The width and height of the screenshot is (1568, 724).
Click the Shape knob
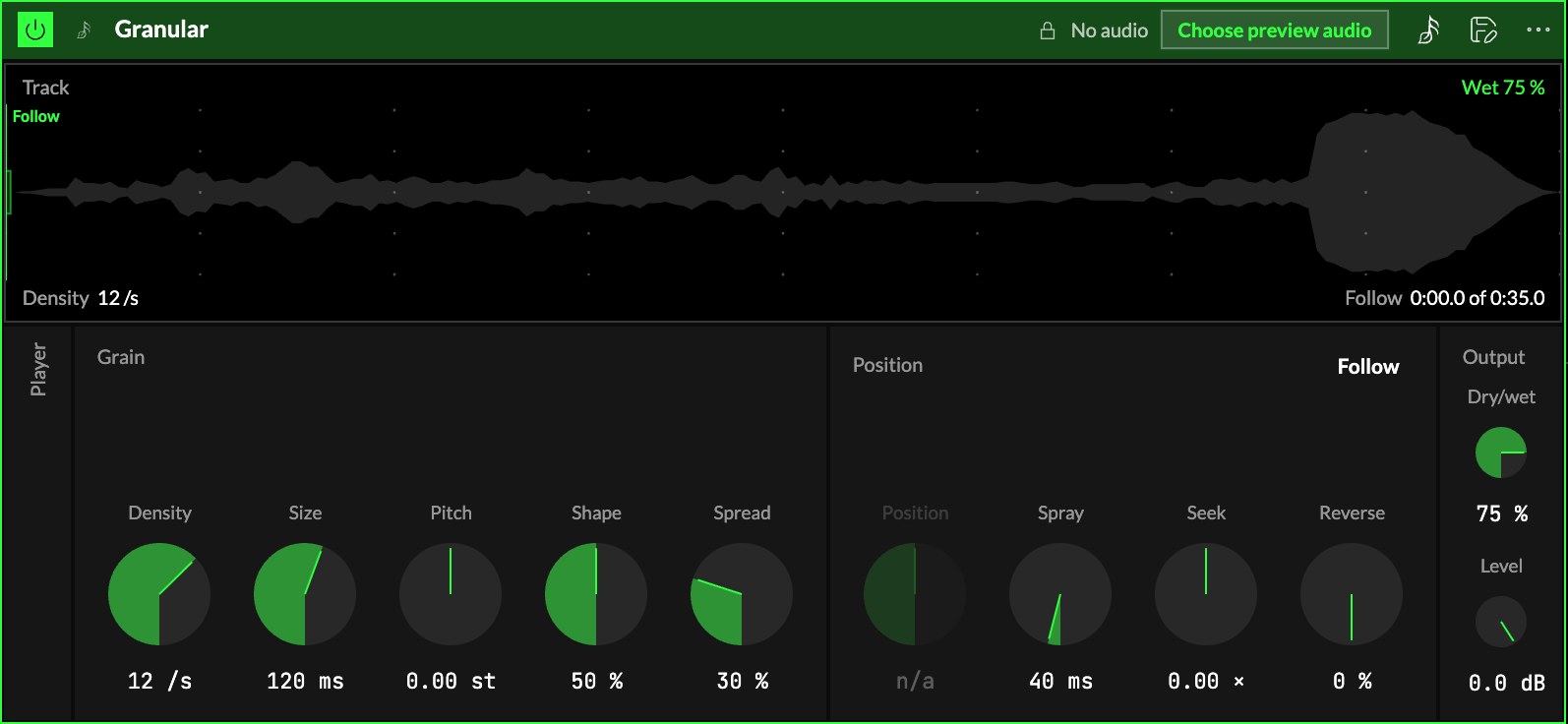point(596,594)
